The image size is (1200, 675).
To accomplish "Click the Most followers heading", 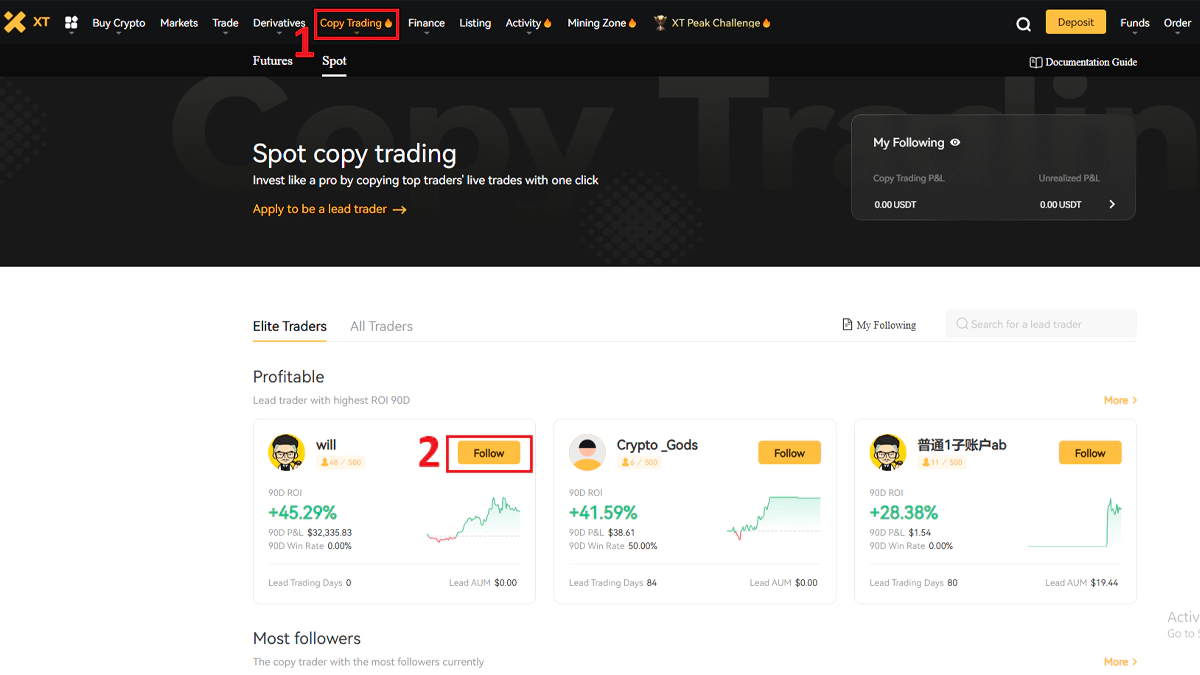I will 307,638.
